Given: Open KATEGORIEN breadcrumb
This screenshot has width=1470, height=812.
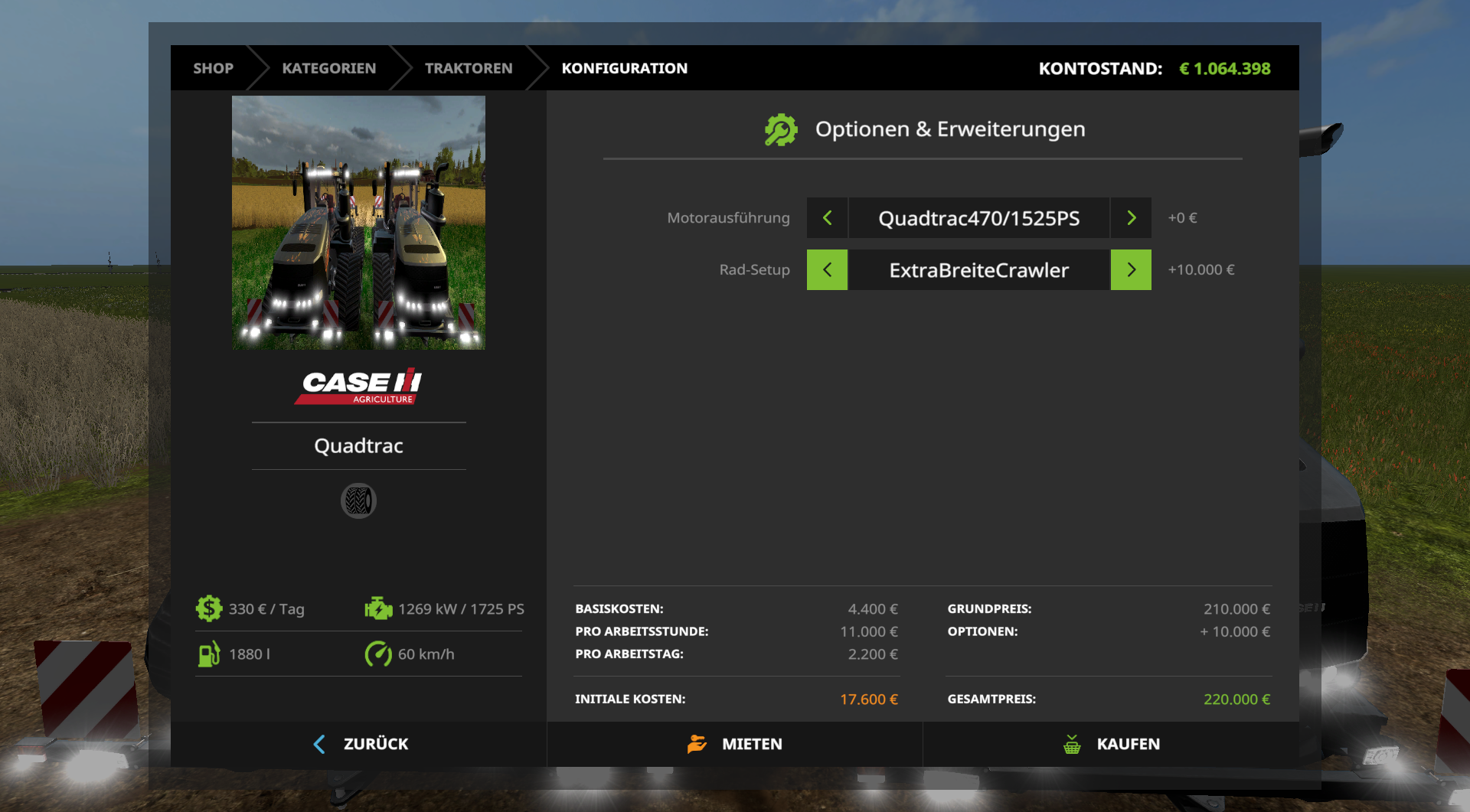Looking at the screenshot, I should 329,68.
